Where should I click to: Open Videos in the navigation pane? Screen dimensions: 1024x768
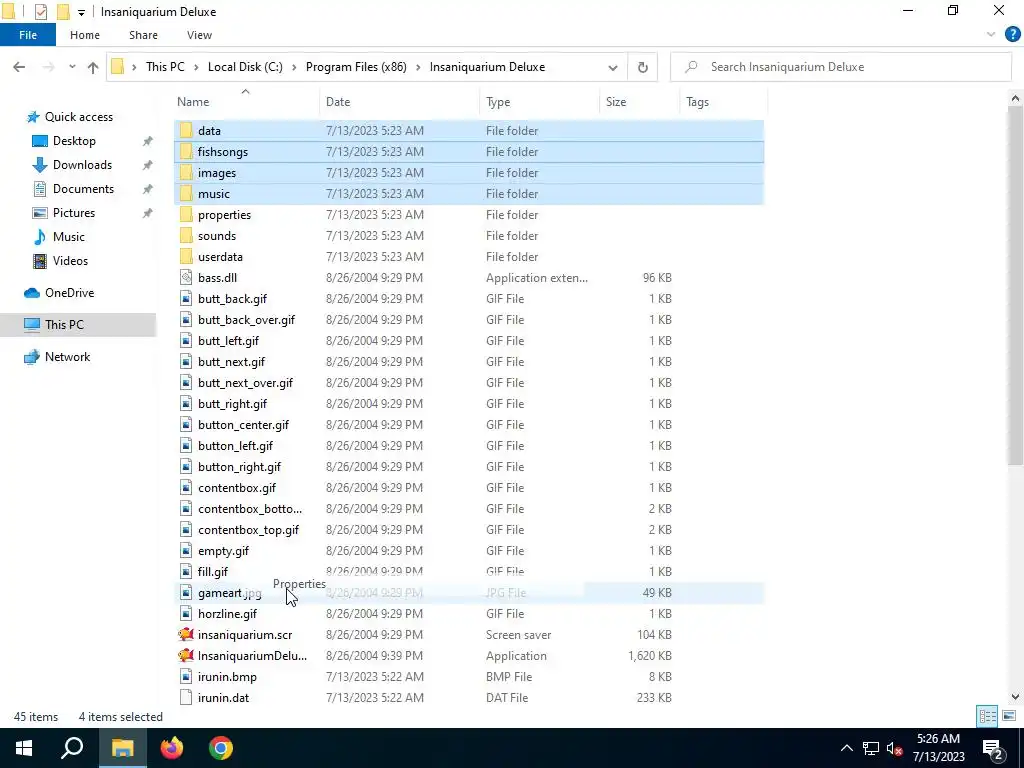pyautogui.click(x=70, y=261)
